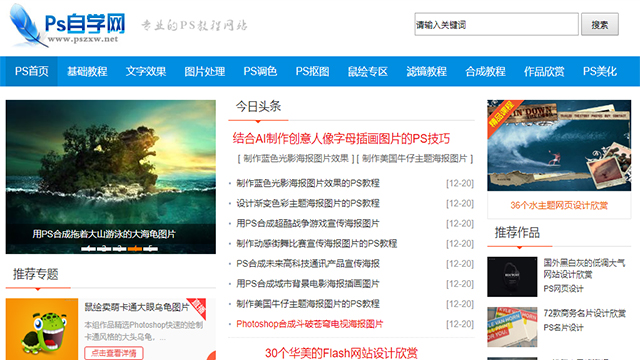This screenshot has width=640, height=360.
Task: Open 用PS合成城市背景电影海报插画图片 article
Action: point(308,284)
